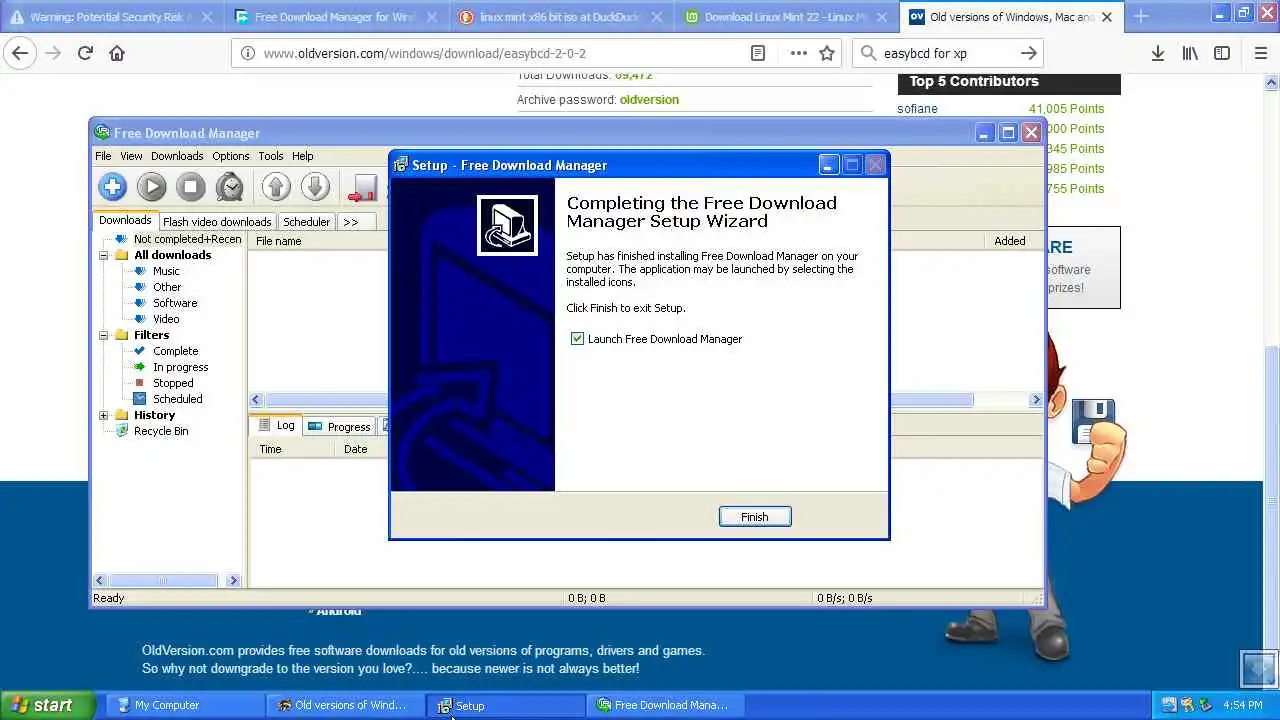Click the browser Back arrow button
Viewport: 1280px width, 720px height.
[x=20, y=53]
